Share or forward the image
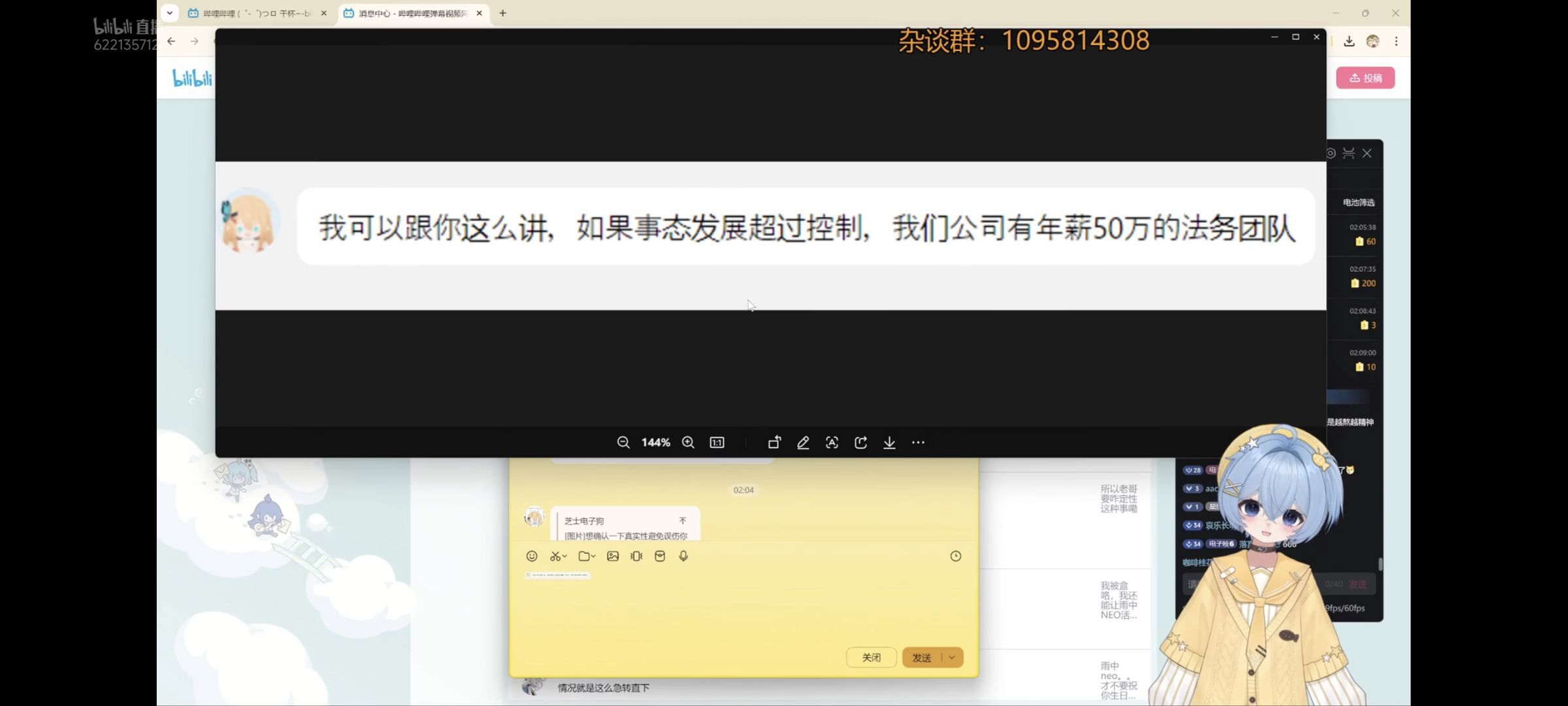 (860, 443)
